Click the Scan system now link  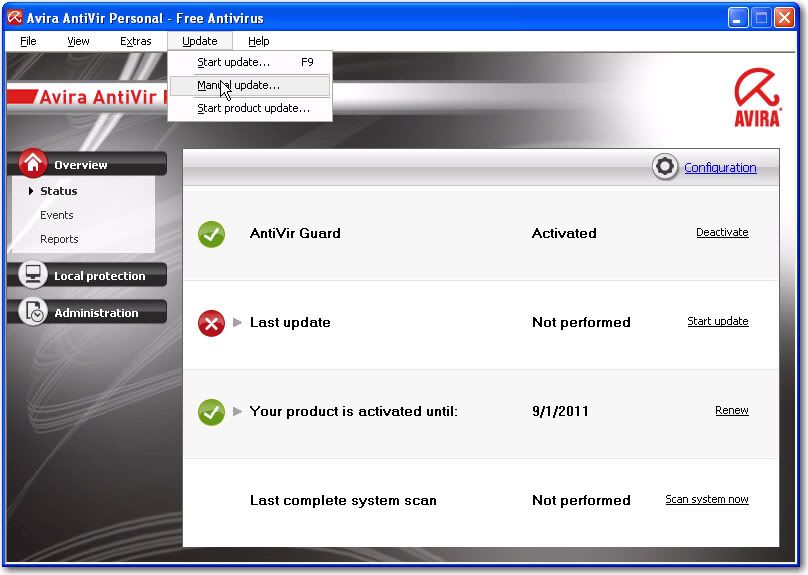click(706, 499)
